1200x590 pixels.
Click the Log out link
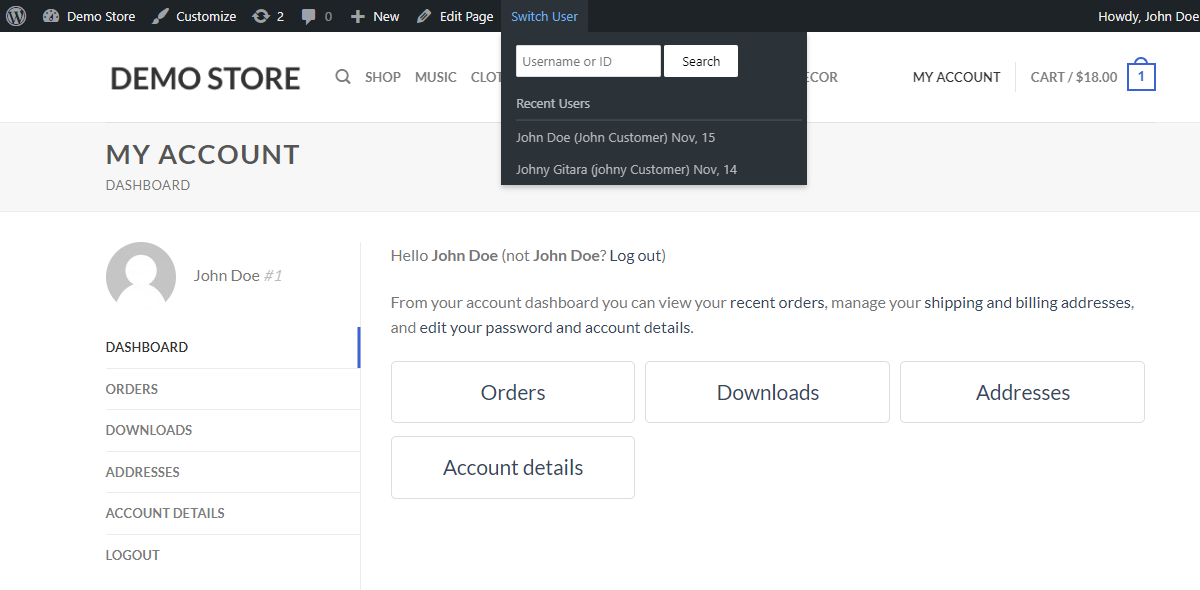[x=635, y=255]
